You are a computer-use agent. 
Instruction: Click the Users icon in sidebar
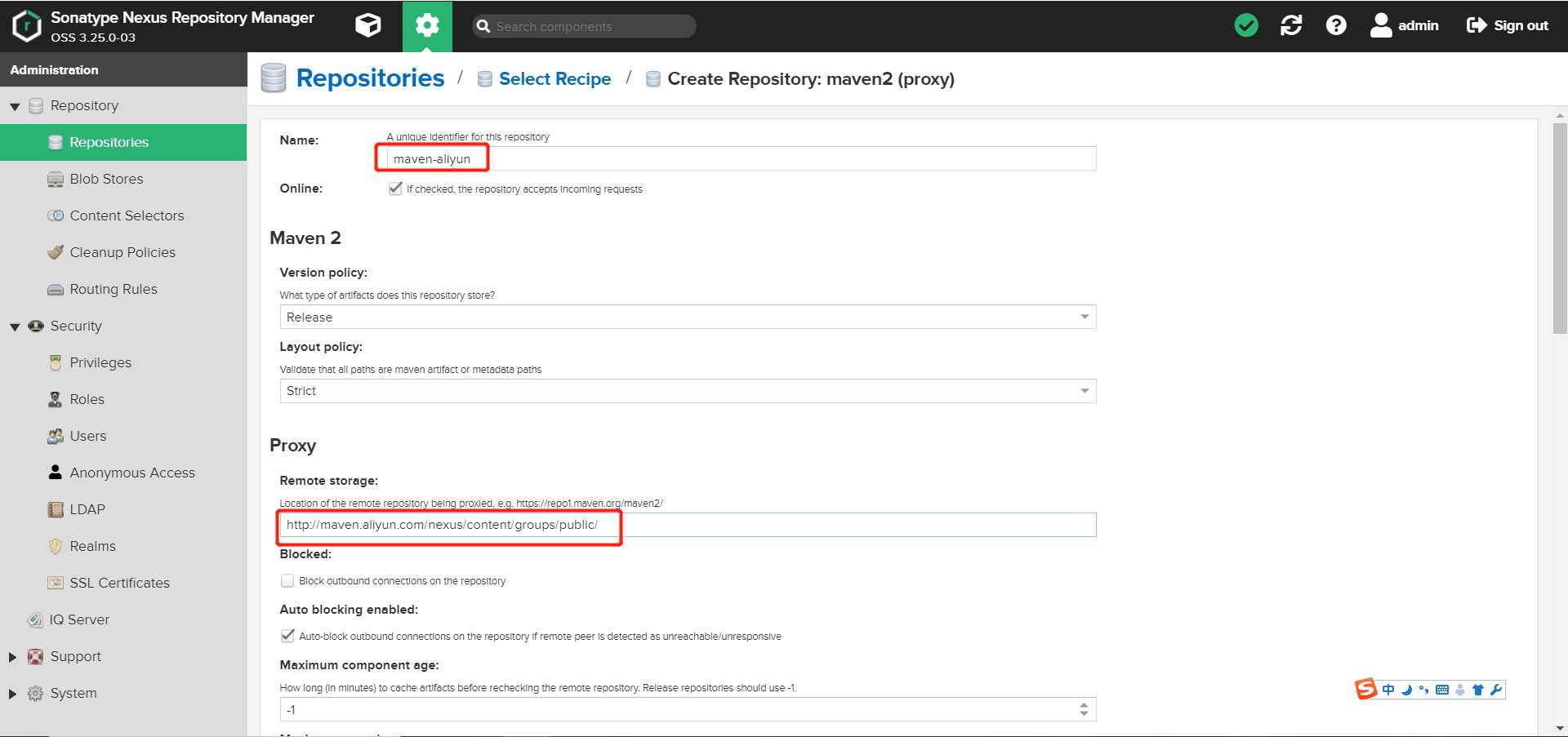(x=55, y=436)
